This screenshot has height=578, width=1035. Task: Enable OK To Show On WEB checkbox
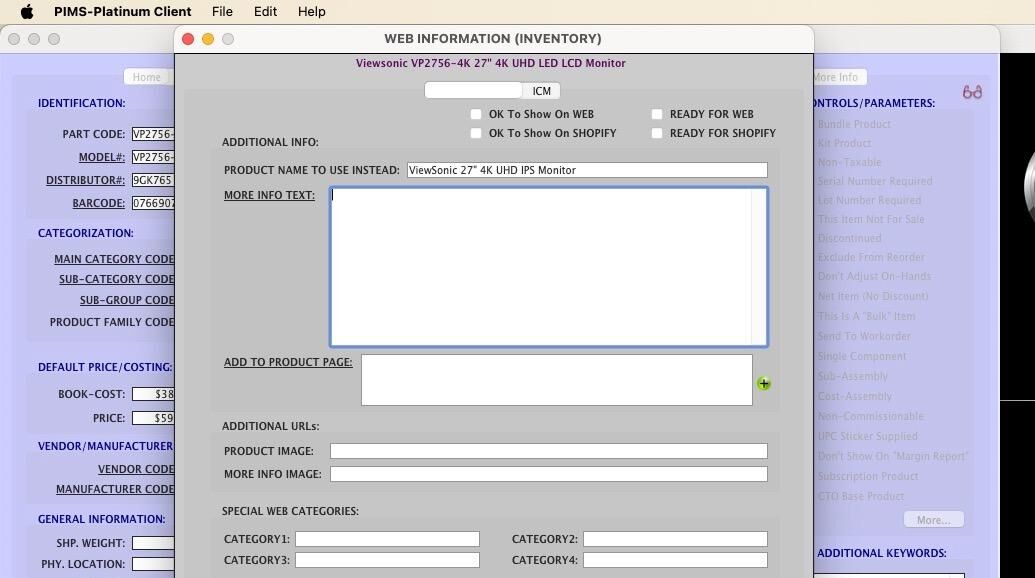click(476, 114)
